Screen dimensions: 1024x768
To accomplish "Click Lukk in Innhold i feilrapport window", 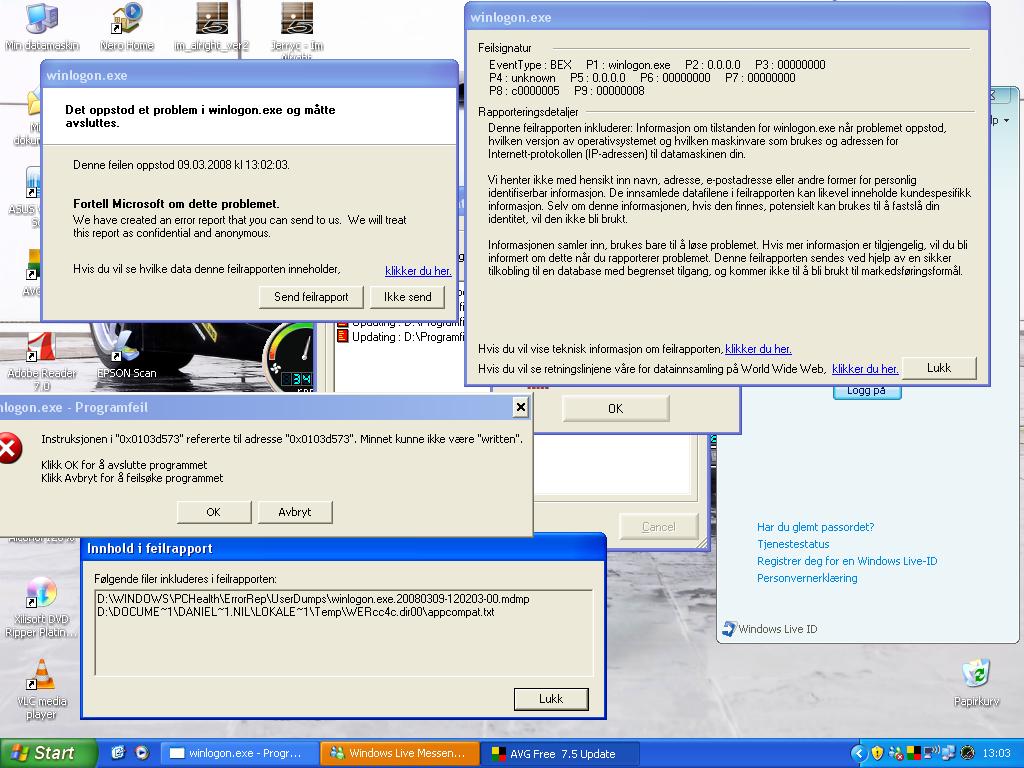I will [x=551, y=699].
